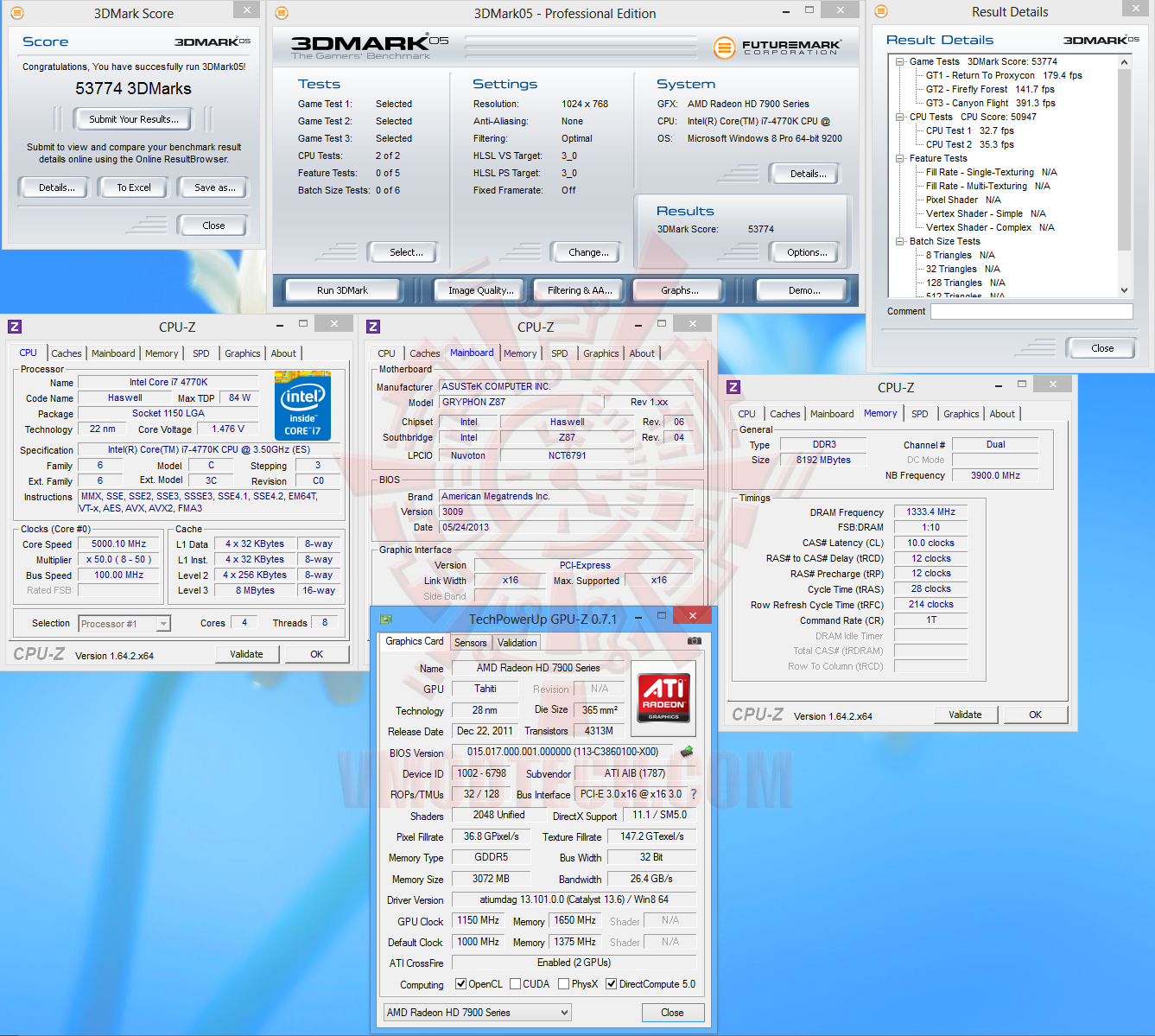Tick the CUDA checkbox in GPU-Z

click(516, 984)
